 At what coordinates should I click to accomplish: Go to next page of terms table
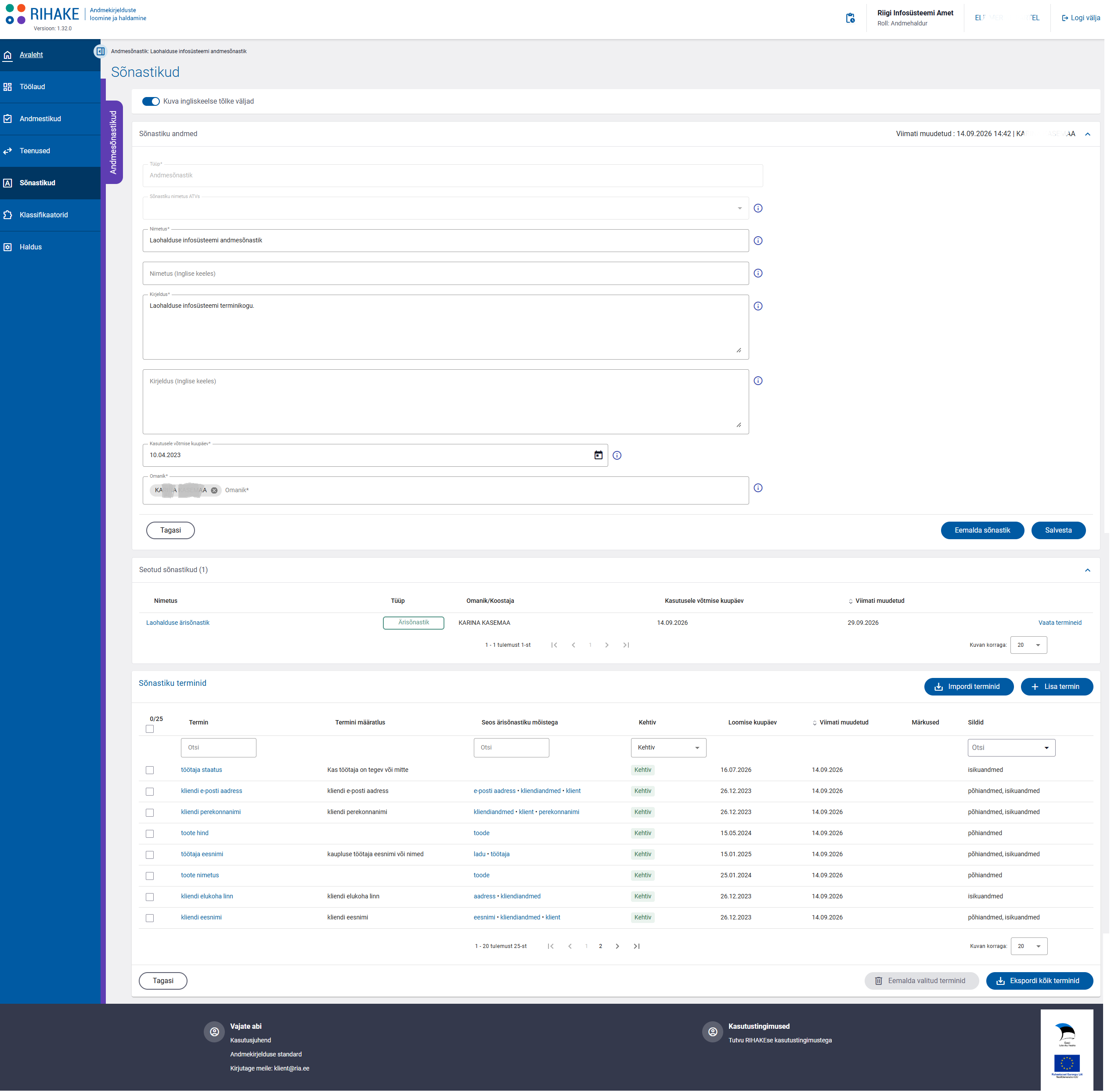pos(617,947)
